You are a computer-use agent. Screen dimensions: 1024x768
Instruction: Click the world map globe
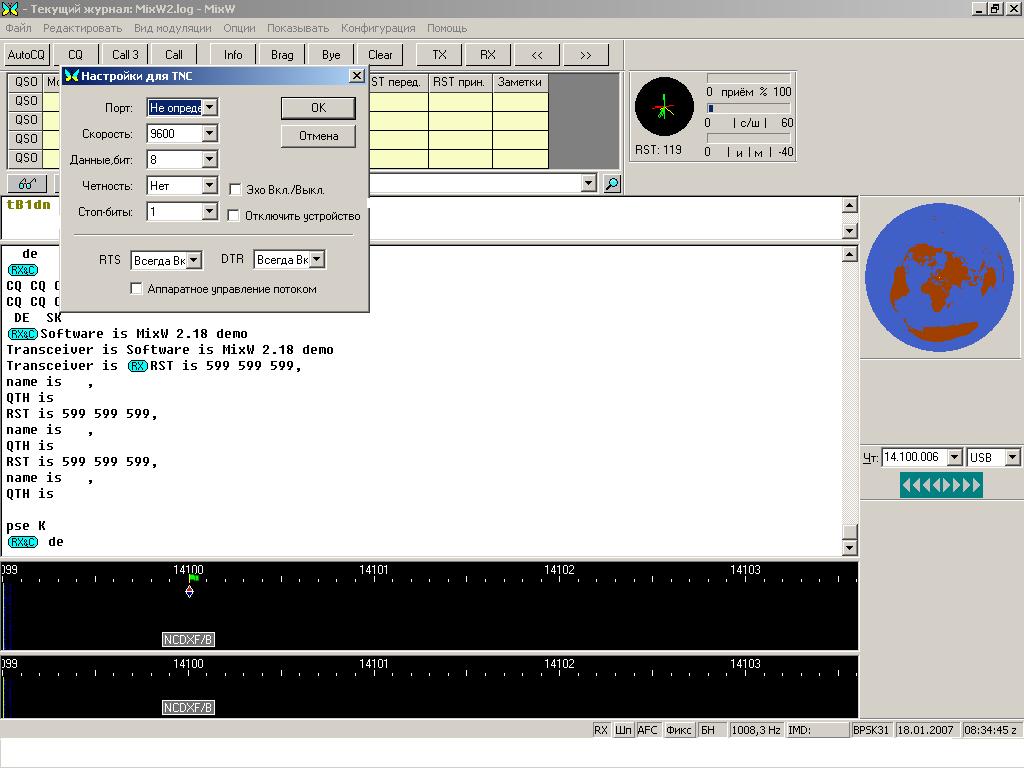coord(937,277)
